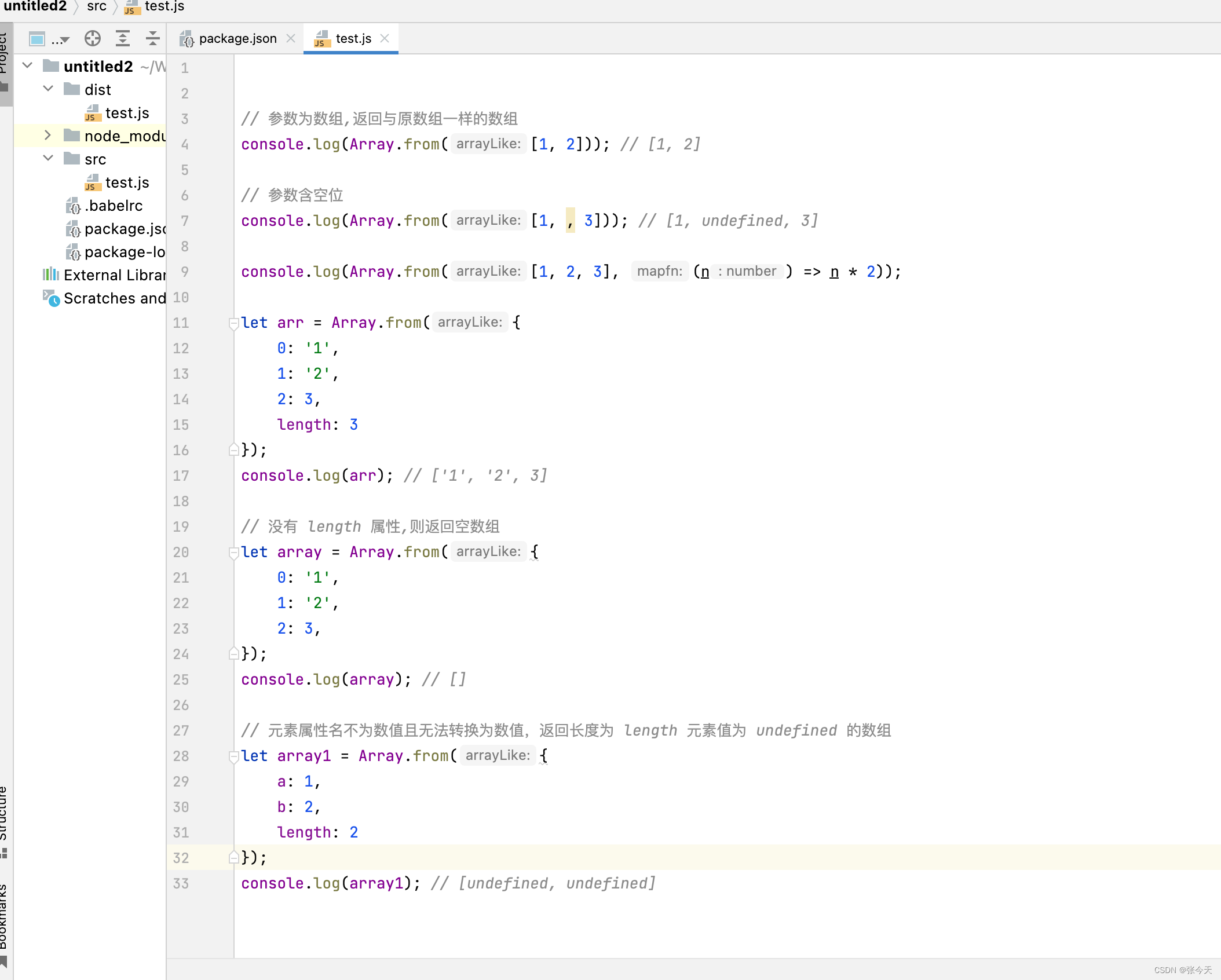Click the src breadcrumb
The height and width of the screenshot is (980, 1221).
[97, 6]
